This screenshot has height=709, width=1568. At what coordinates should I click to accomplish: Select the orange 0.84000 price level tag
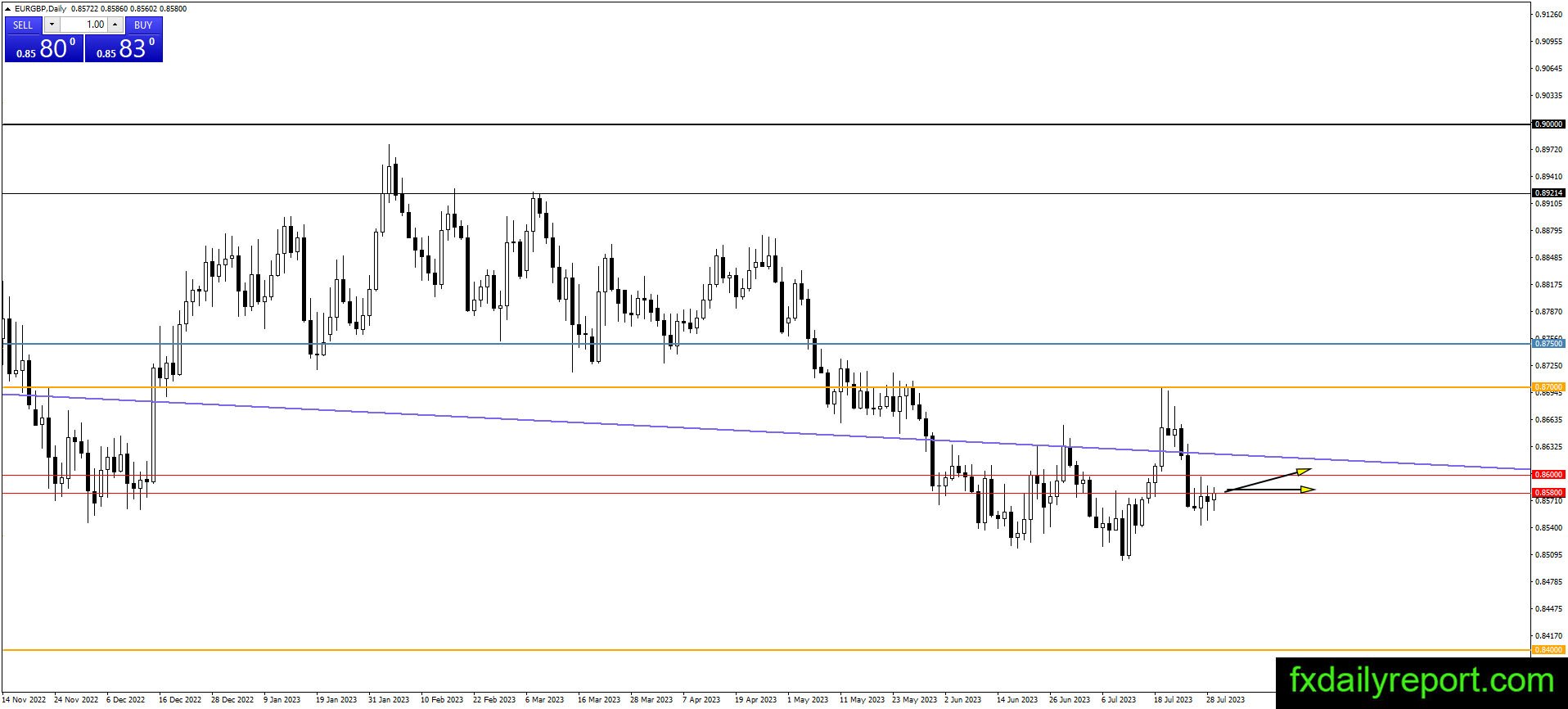1548,650
